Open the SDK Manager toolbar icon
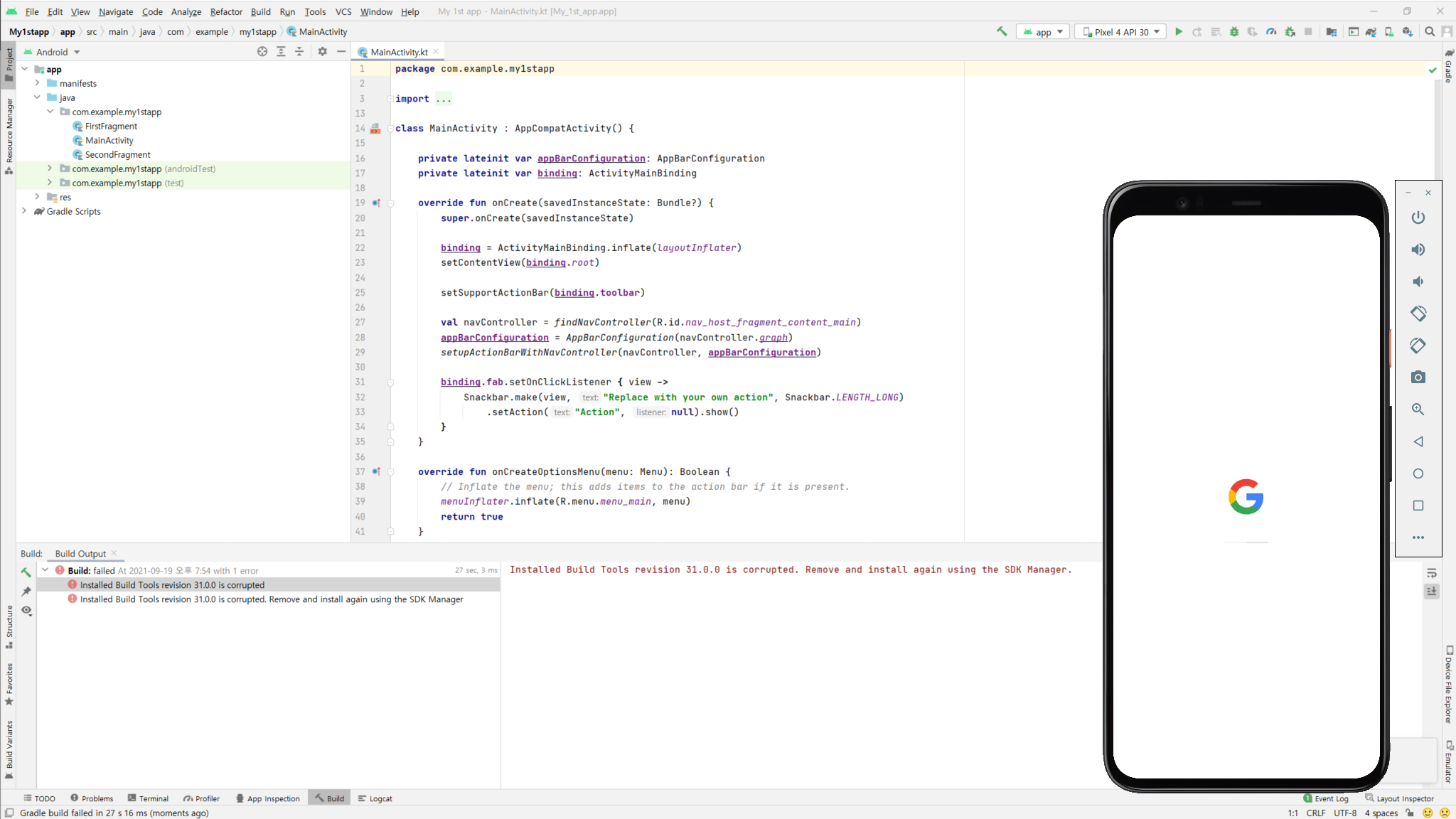 (x=1407, y=32)
